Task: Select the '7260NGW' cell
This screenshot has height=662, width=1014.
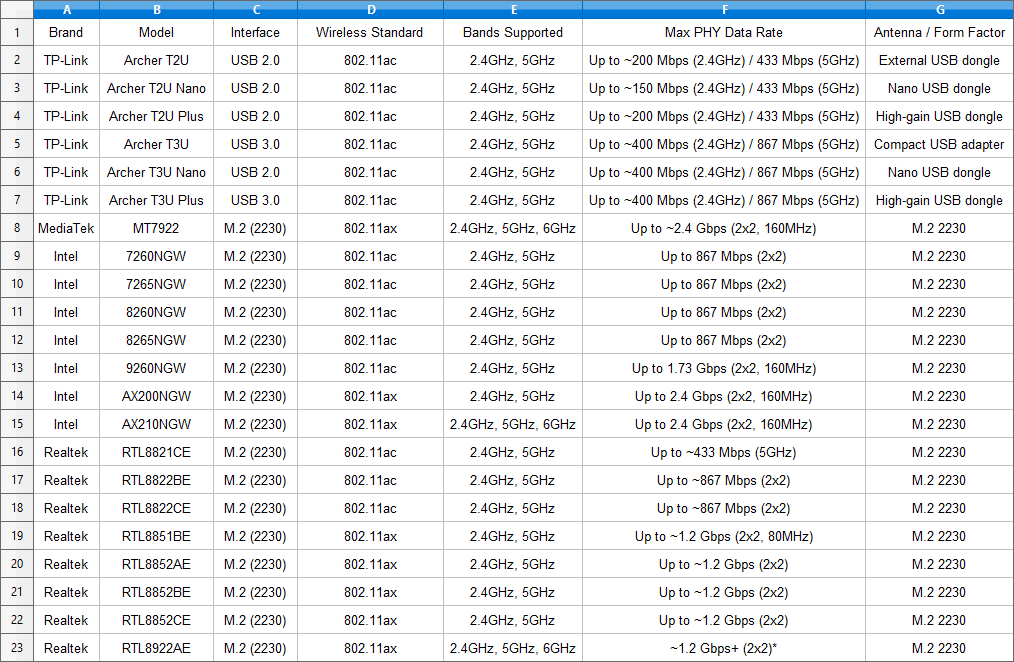Action: pyautogui.click(x=156, y=256)
